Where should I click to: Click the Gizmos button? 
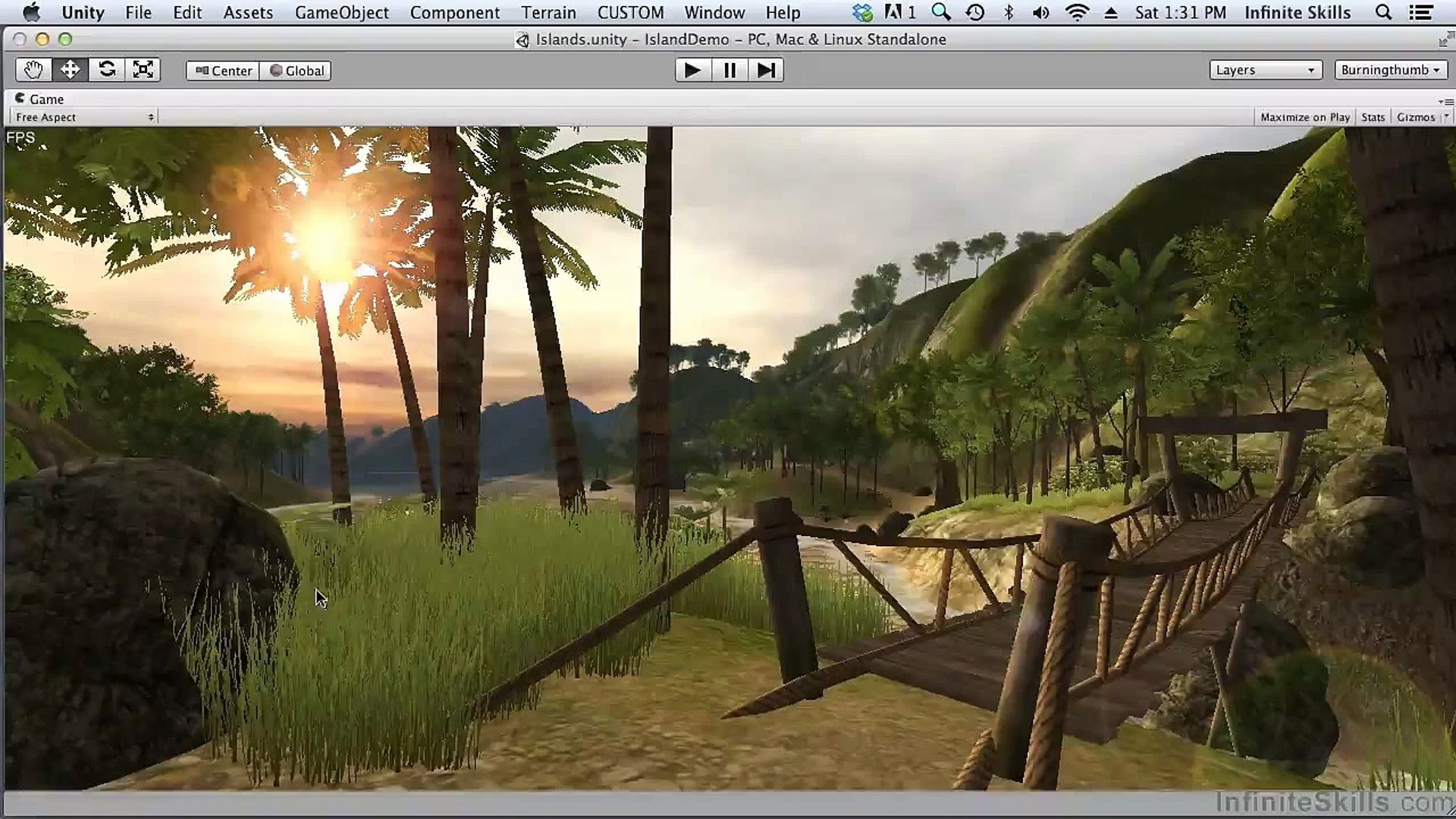tap(1415, 117)
